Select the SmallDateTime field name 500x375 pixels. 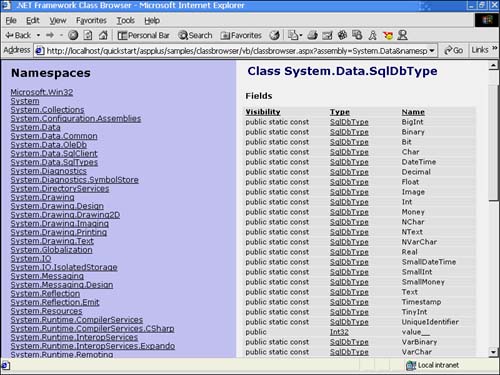pos(429,262)
